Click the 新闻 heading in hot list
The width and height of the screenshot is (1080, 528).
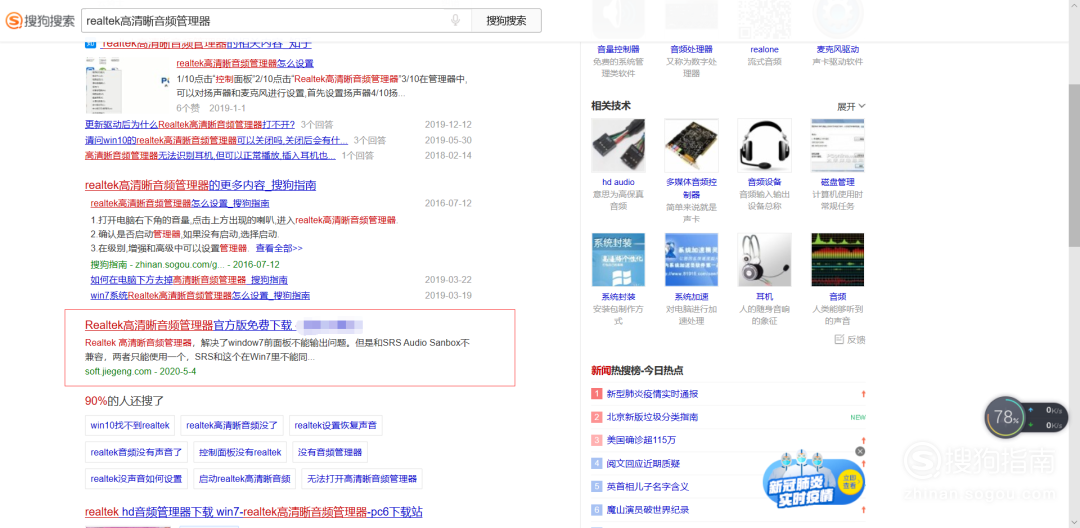tap(601, 370)
